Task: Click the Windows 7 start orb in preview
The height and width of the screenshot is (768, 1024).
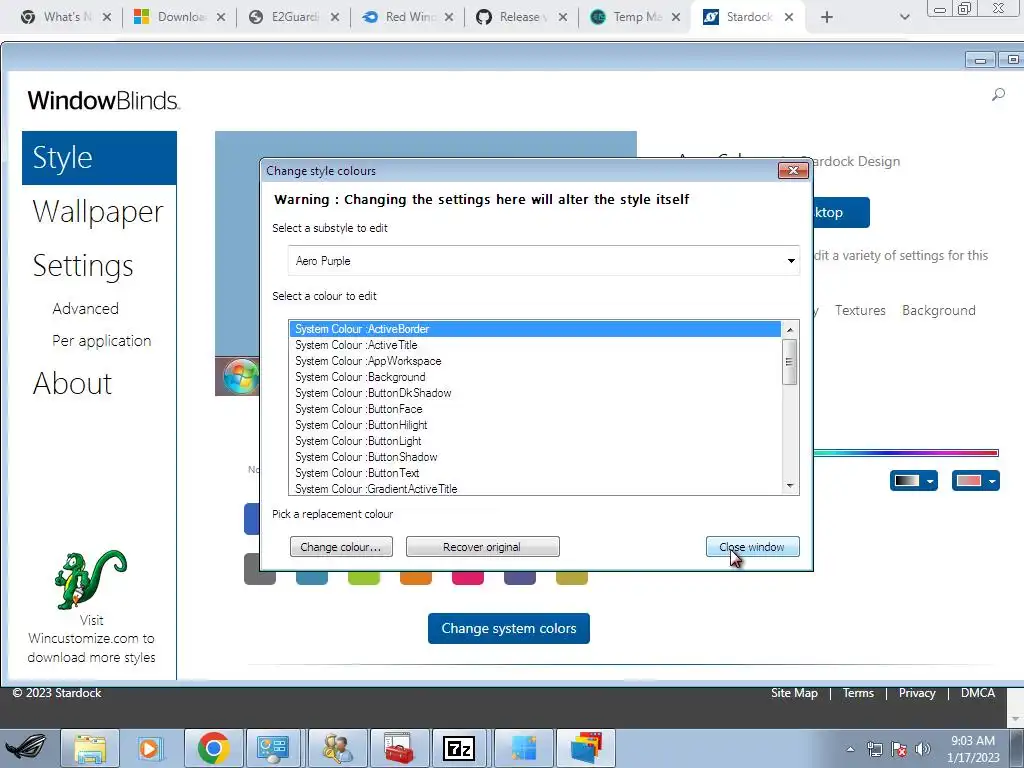Action: click(x=240, y=377)
